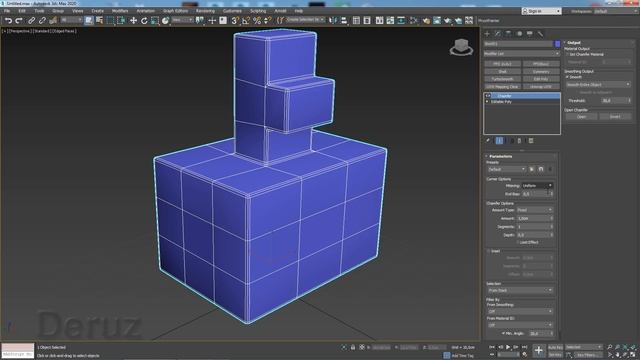Toggle the 3D Snaps icon
This screenshot has width=640, height=360.
pos(235,20)
